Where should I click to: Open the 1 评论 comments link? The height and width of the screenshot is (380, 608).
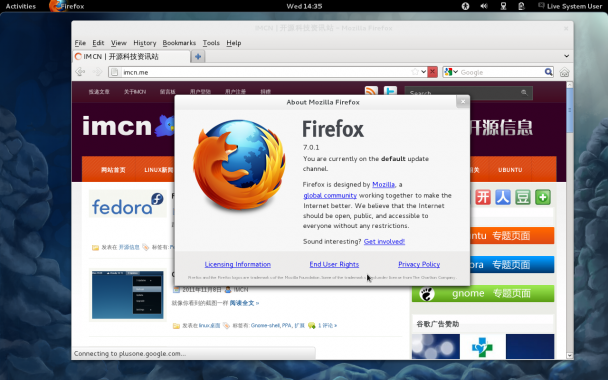click(328, 326)
